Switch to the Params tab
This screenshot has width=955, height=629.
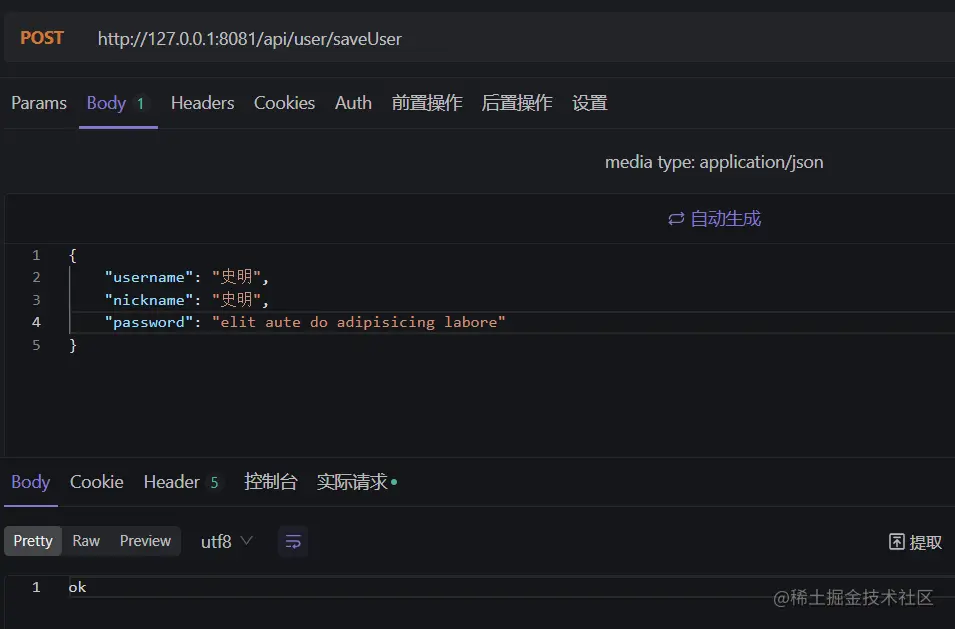tap(39, 103)
